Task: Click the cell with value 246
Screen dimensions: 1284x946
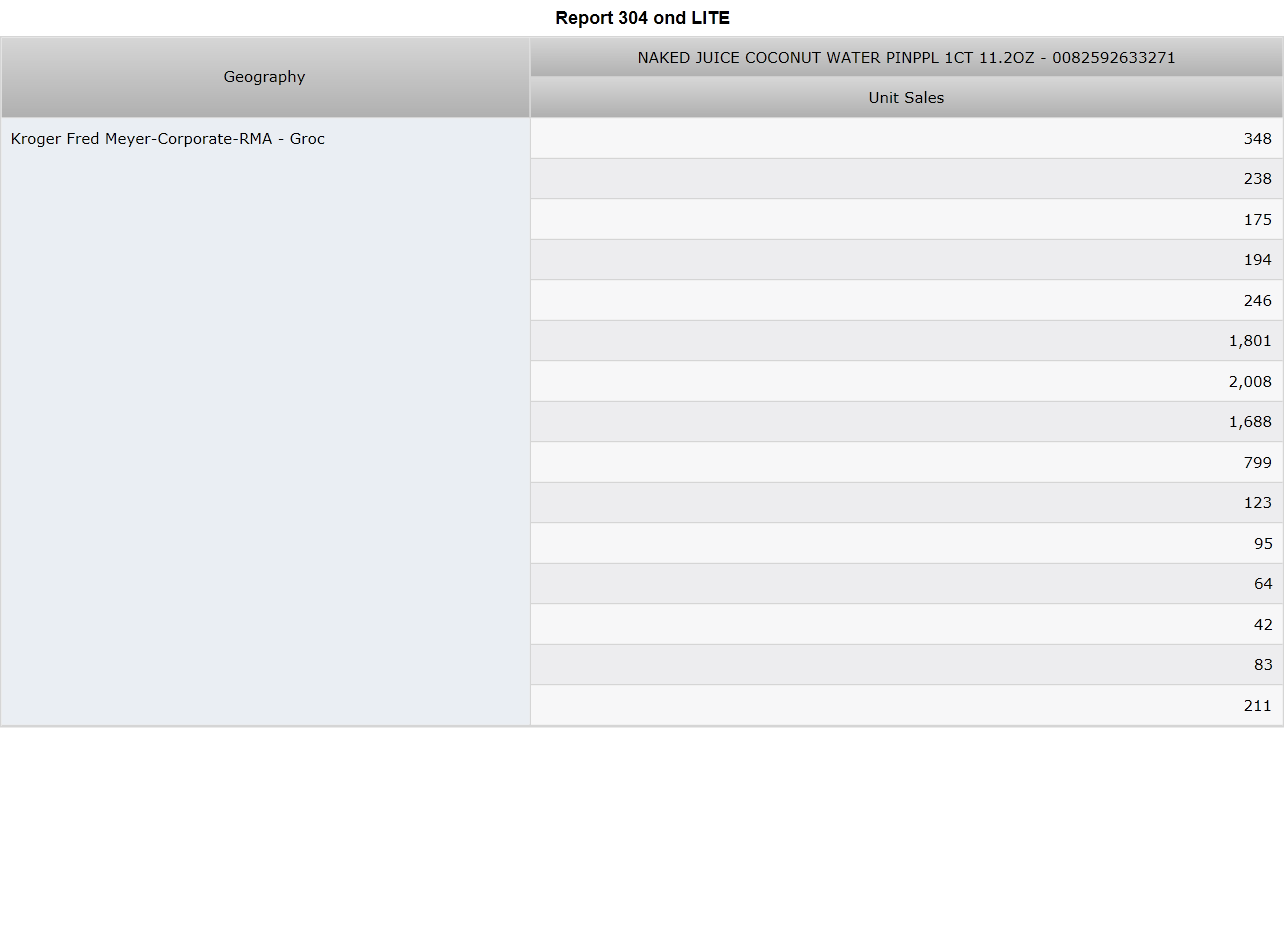Action: pos(906,301)
